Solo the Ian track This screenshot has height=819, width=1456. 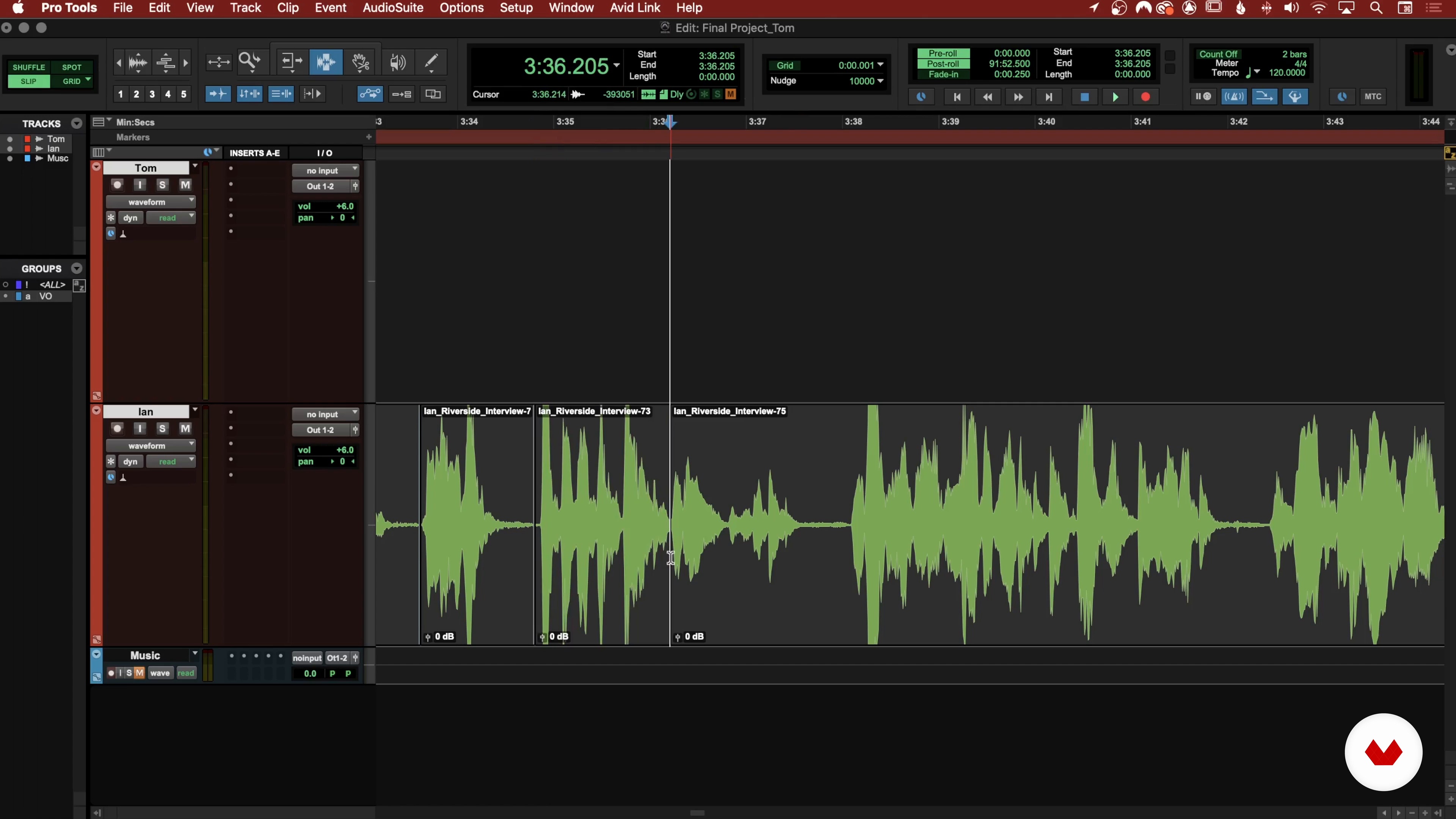162,428
